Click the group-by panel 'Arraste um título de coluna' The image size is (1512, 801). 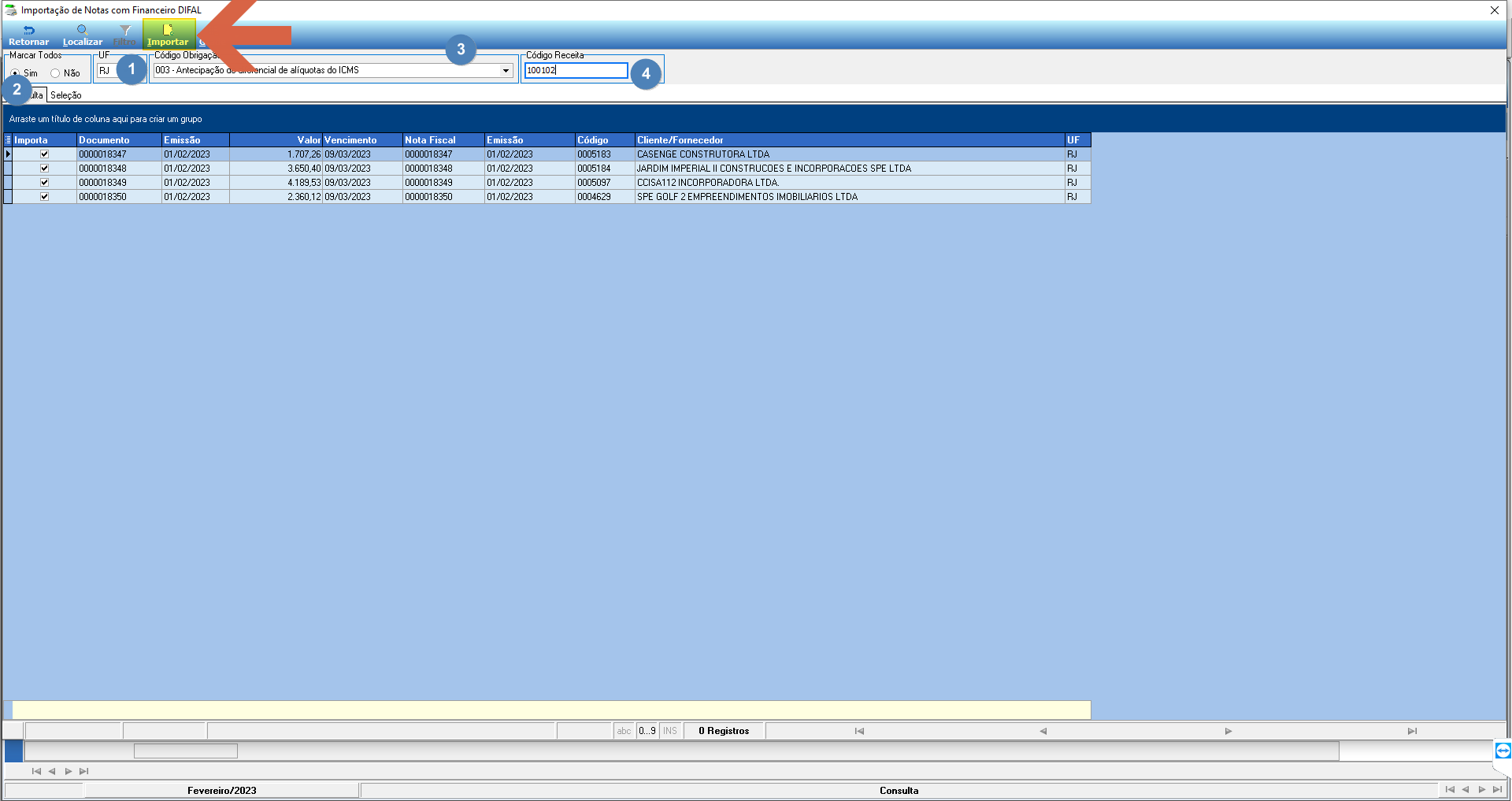pos(754,119)
